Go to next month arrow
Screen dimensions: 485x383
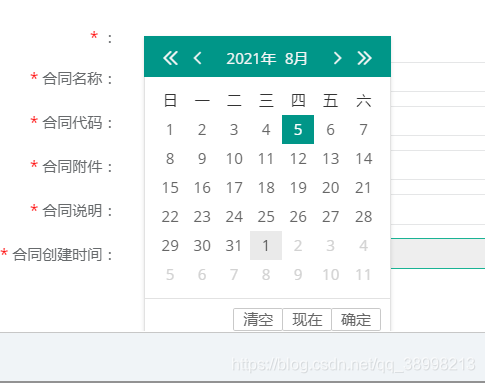337,58
